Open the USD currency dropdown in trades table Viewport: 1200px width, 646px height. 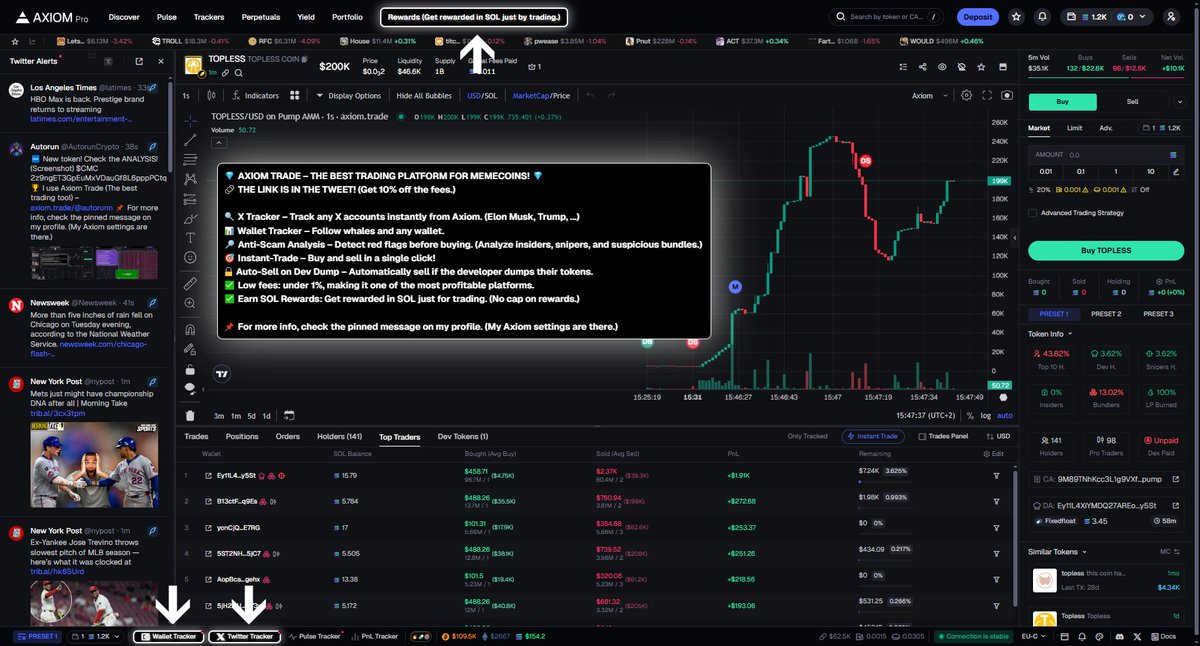tap(998, 437)
